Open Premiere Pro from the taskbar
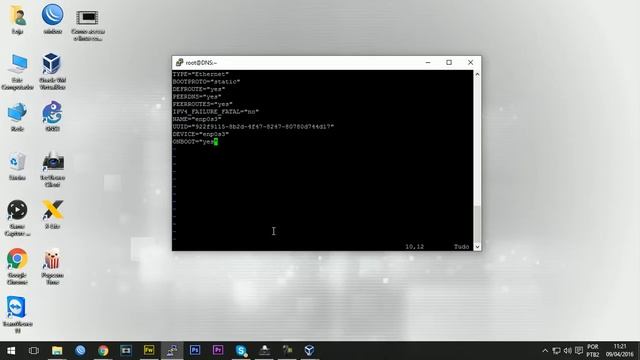The image size is (640, 360). tap(218, 350)
